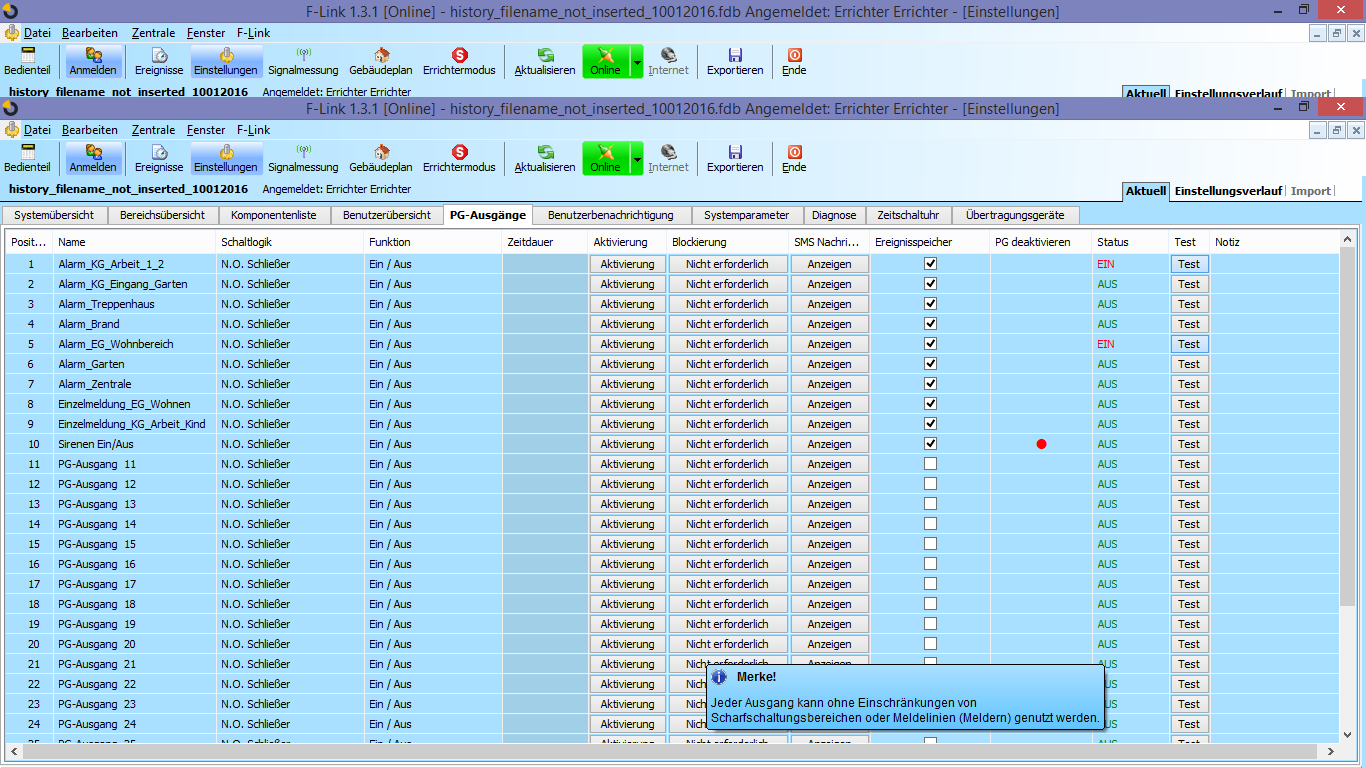Screen dimensions: 1366x768
Task: Uncheck Ereignisspeicher for Alarm_Brand
Action: [x=930, y=324]
